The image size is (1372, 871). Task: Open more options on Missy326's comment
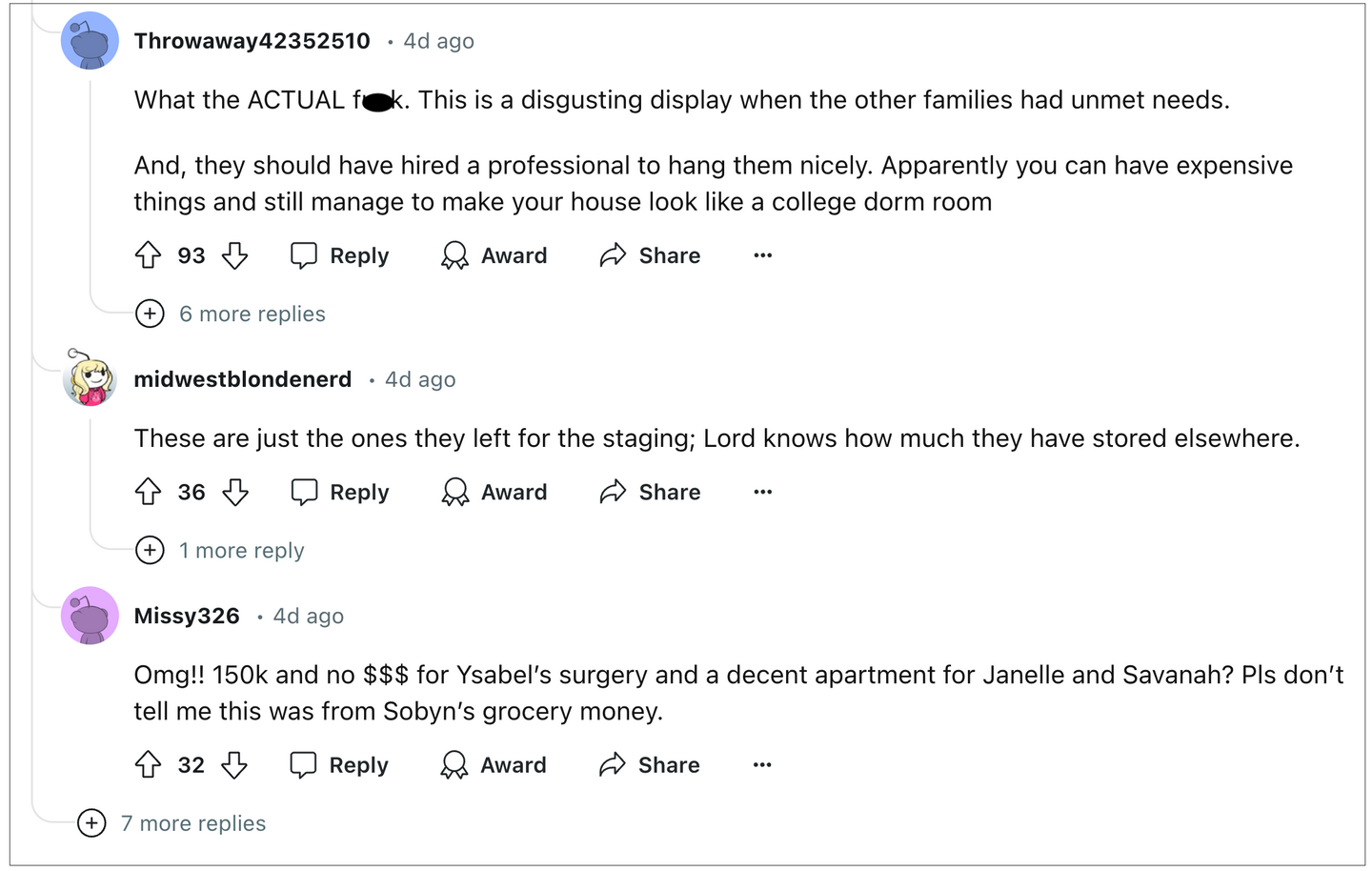762,764
